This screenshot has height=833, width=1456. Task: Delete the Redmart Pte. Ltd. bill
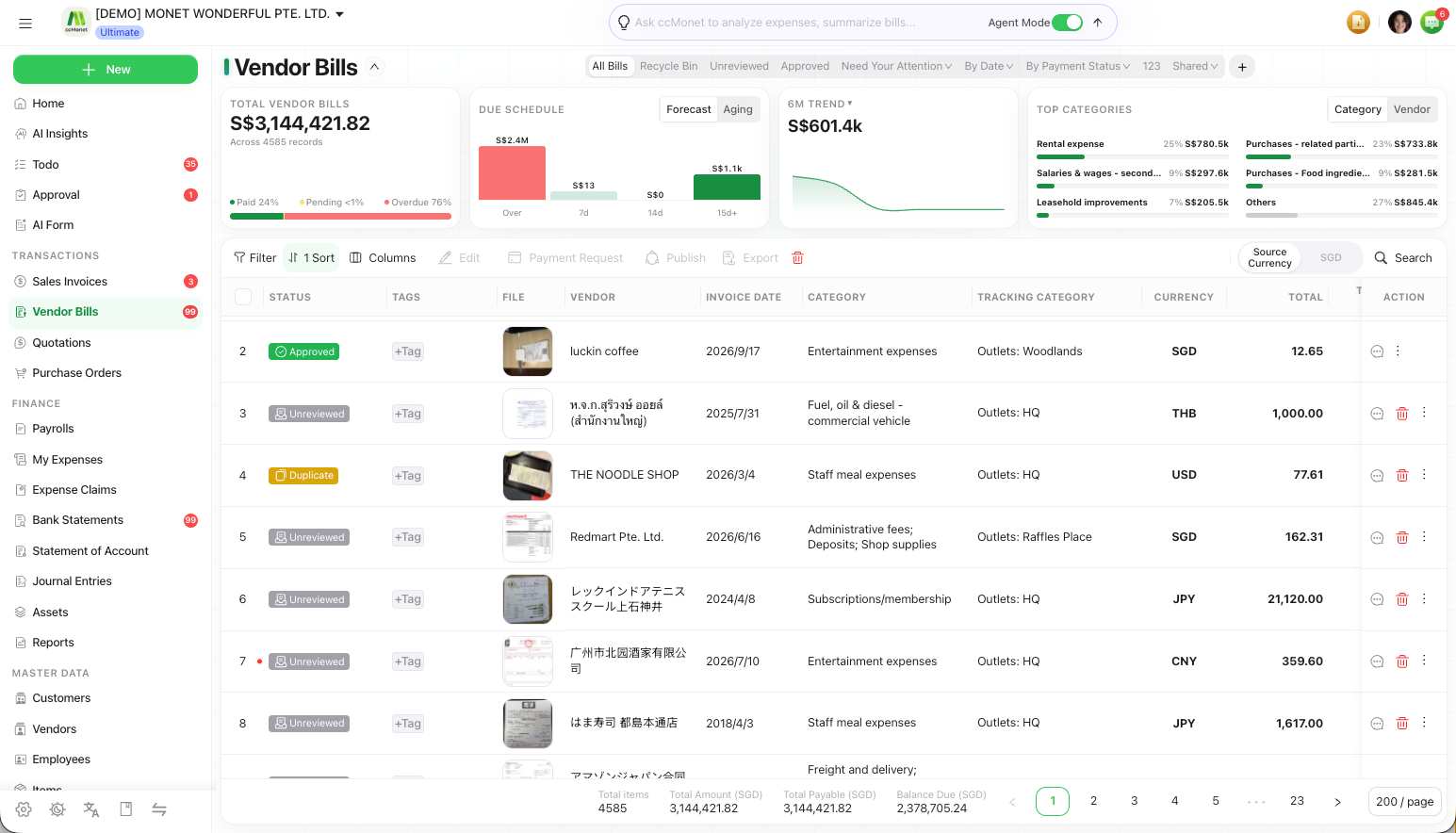click(1402, 537)
